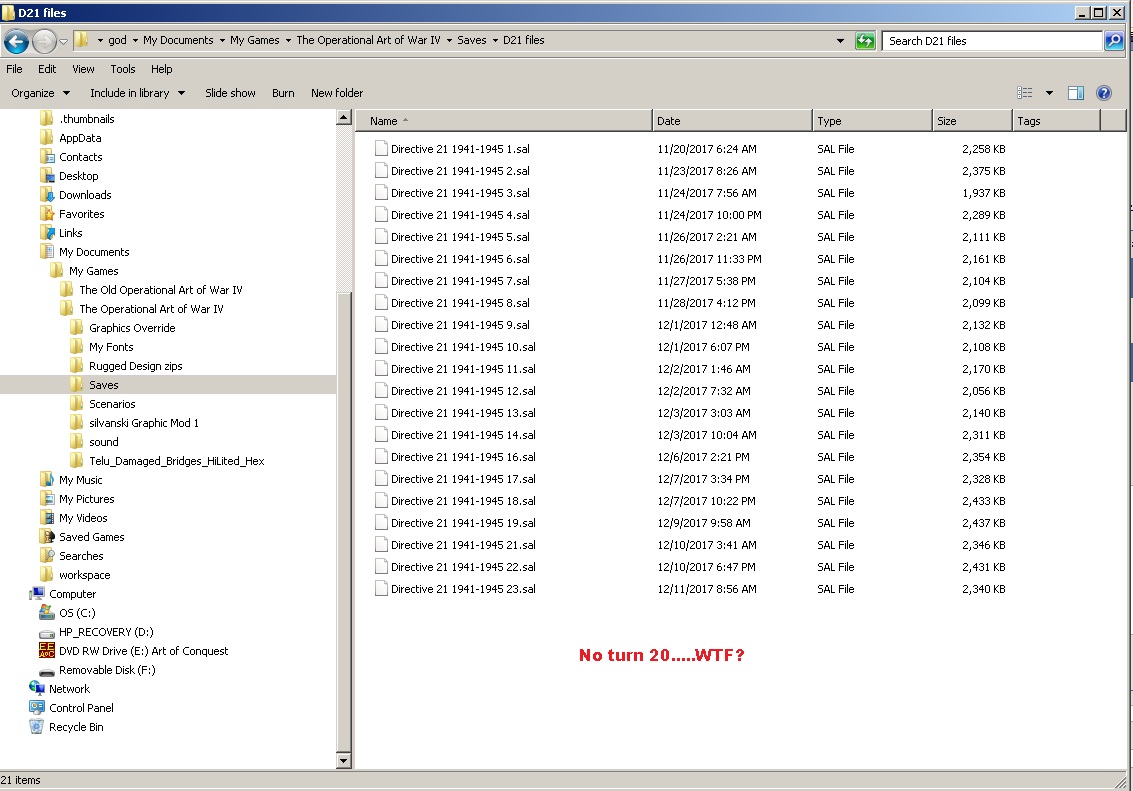This screenshot has height=791, width=1133.
Task: Click the My Documents breadcrumb
Action: point(178,40)
